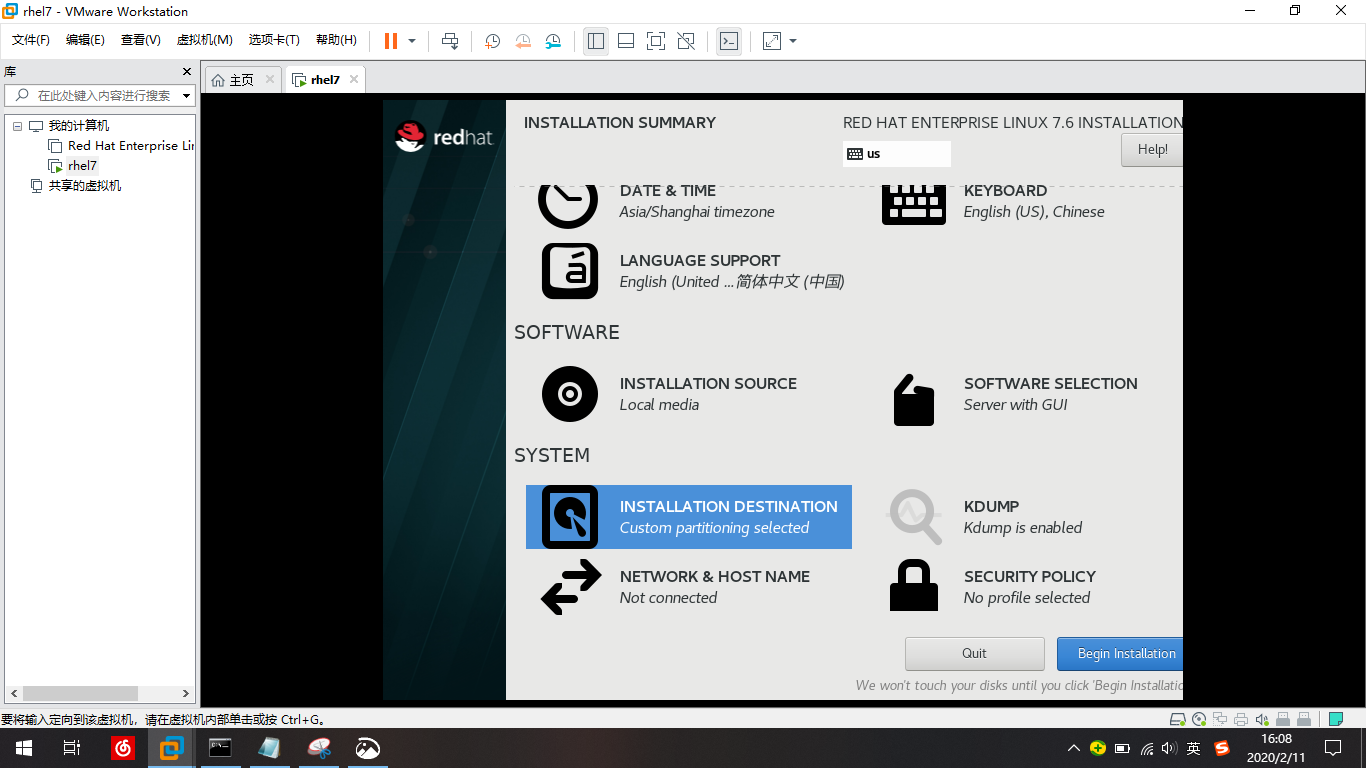Click the library horizontal scrollbar thumb

(80, 693)
